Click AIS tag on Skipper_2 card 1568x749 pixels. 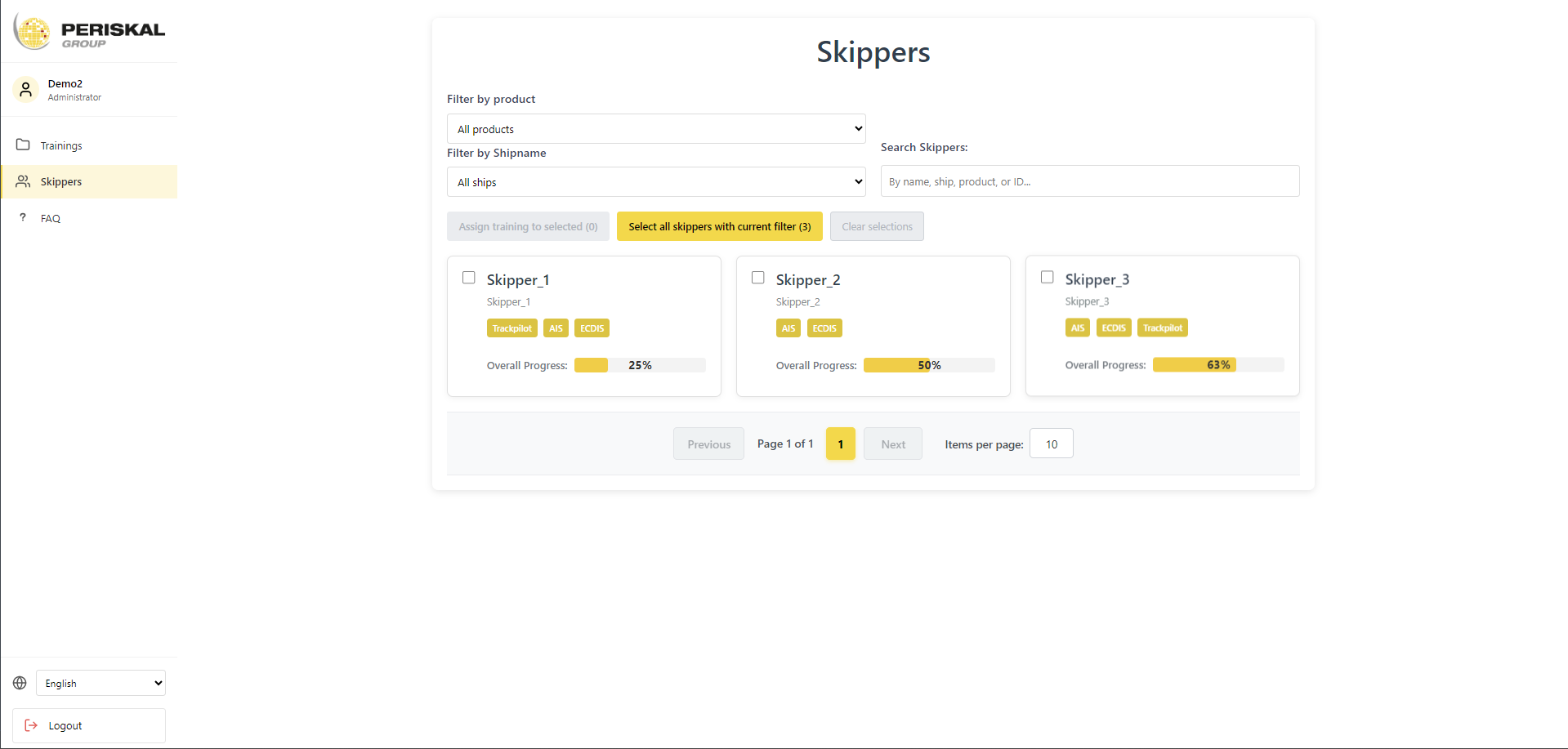(788, 328)
